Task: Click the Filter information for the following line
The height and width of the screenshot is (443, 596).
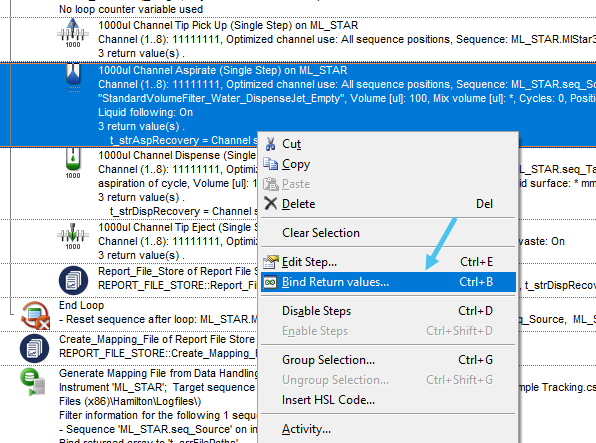Action: [x=158, y=415]
